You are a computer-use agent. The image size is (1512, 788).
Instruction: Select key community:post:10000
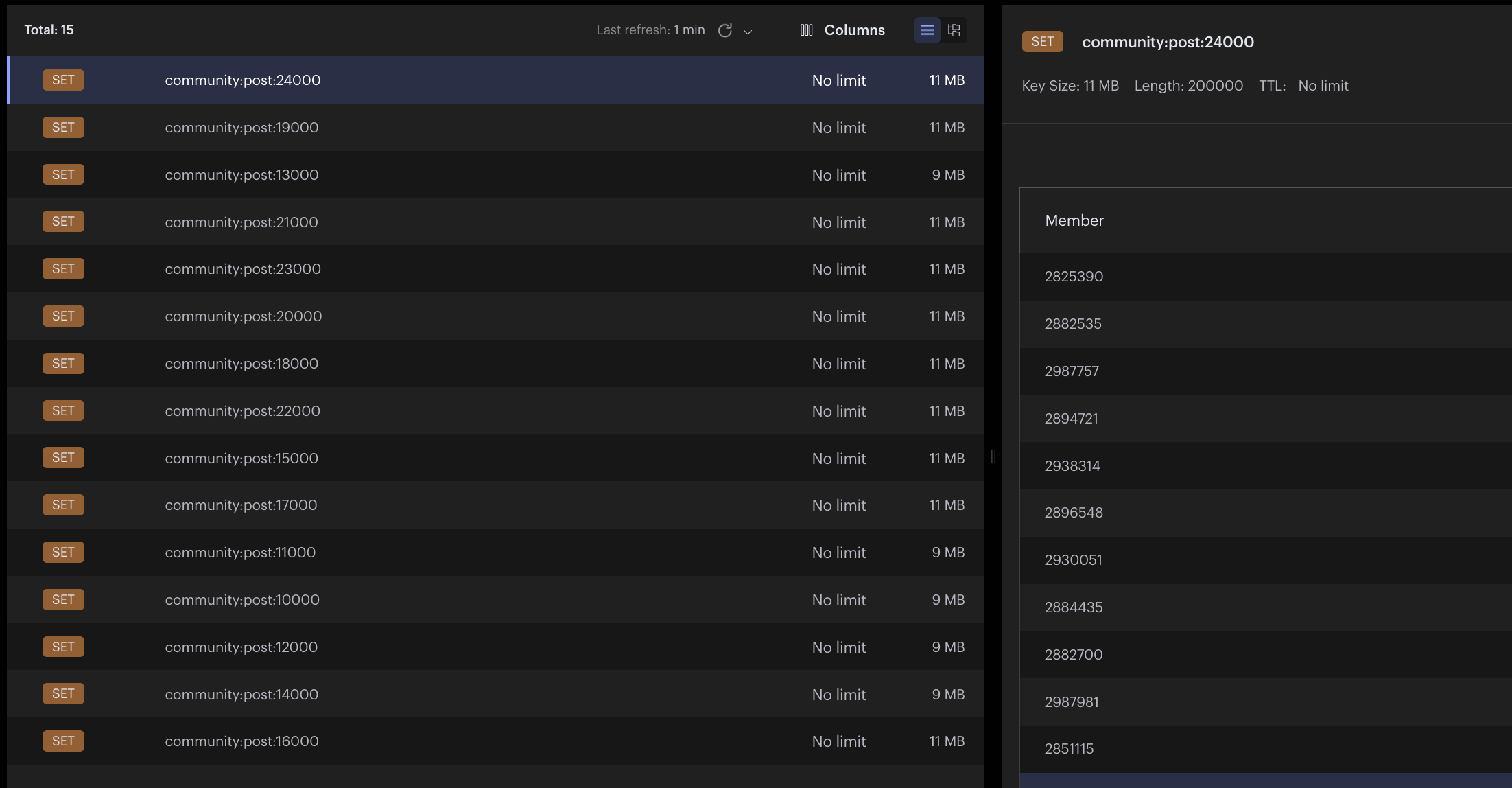coord(242,600)
